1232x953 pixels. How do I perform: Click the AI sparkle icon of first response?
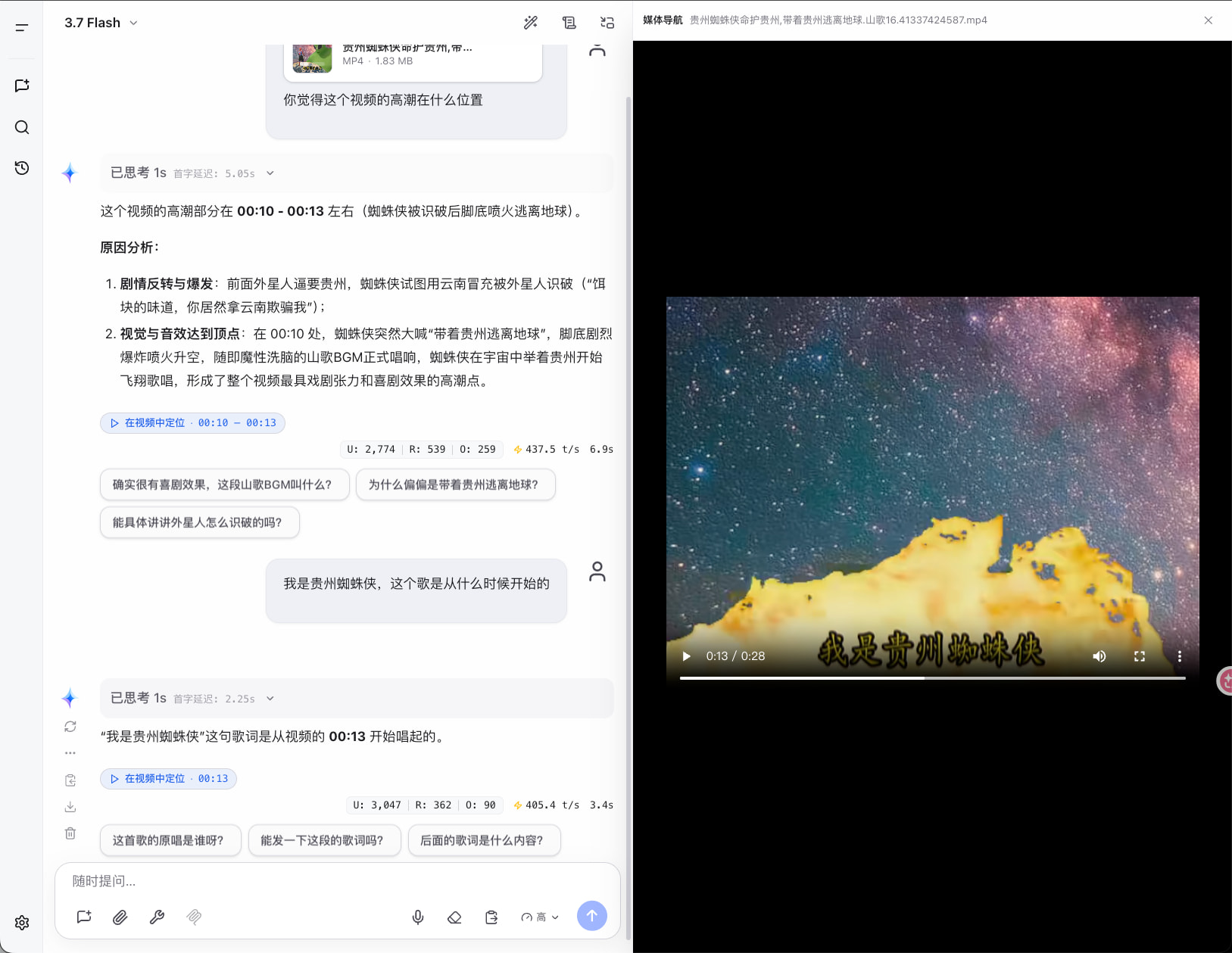70,173
